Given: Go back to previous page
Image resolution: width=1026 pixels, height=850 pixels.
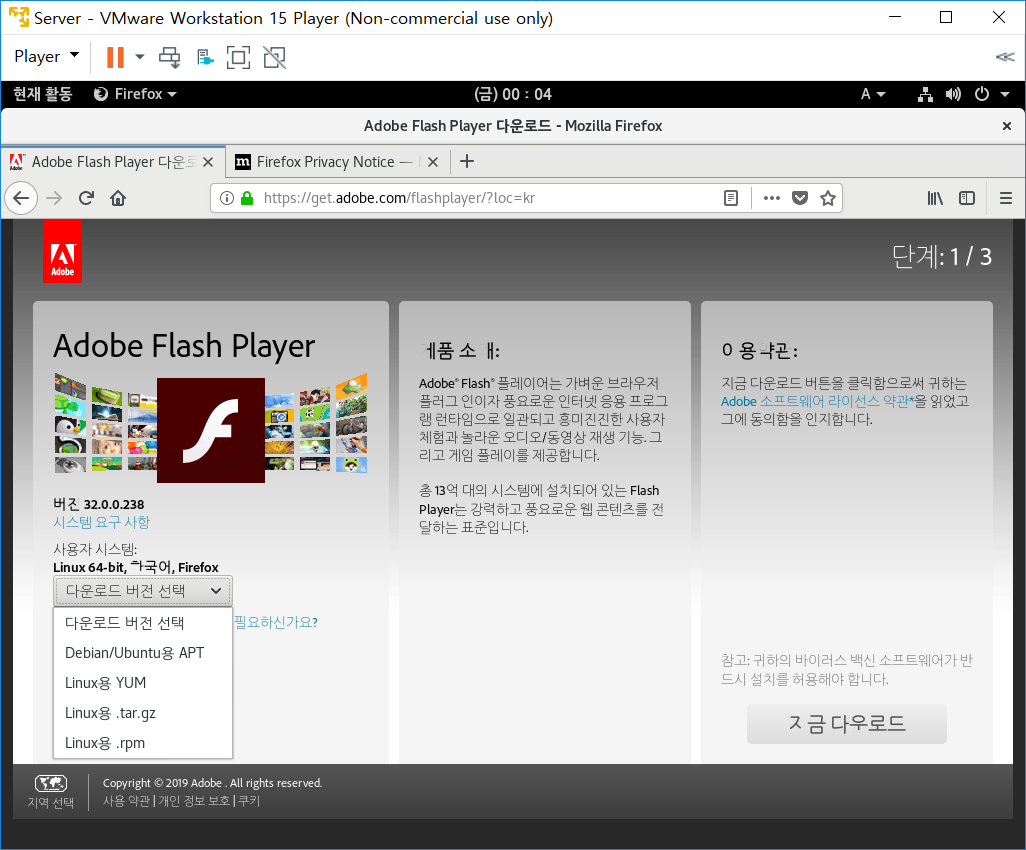Looking at the screenshot, I should click(x=21, y=198).
